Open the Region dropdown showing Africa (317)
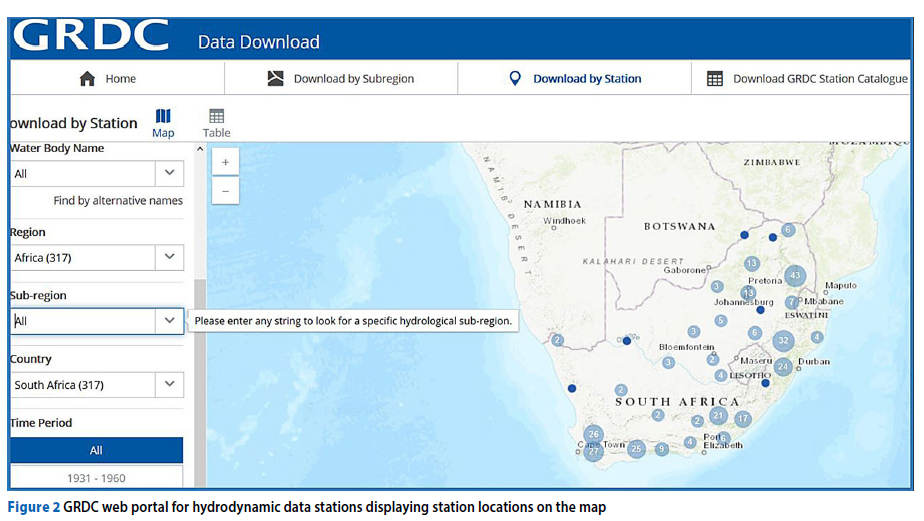924x521 pixels. coord(169,257)
